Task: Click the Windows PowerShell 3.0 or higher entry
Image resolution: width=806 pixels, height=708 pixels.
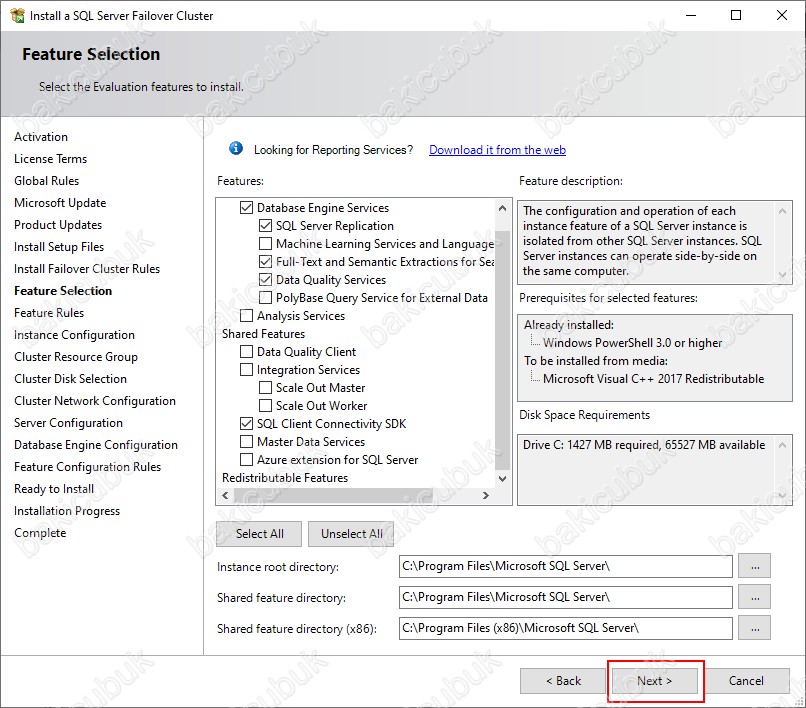Action: point(632,343)
